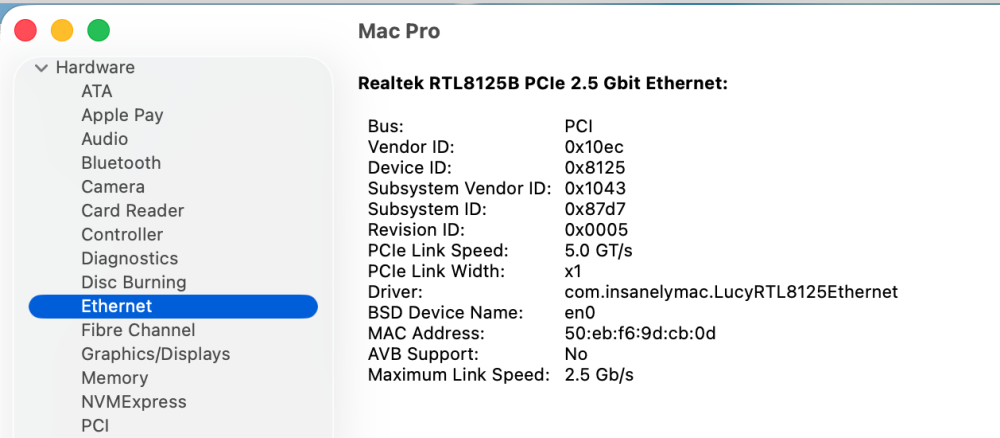Screen dimensions: 1000x438
Task: Open the PCI hardware entry
Action: (95, 426)
